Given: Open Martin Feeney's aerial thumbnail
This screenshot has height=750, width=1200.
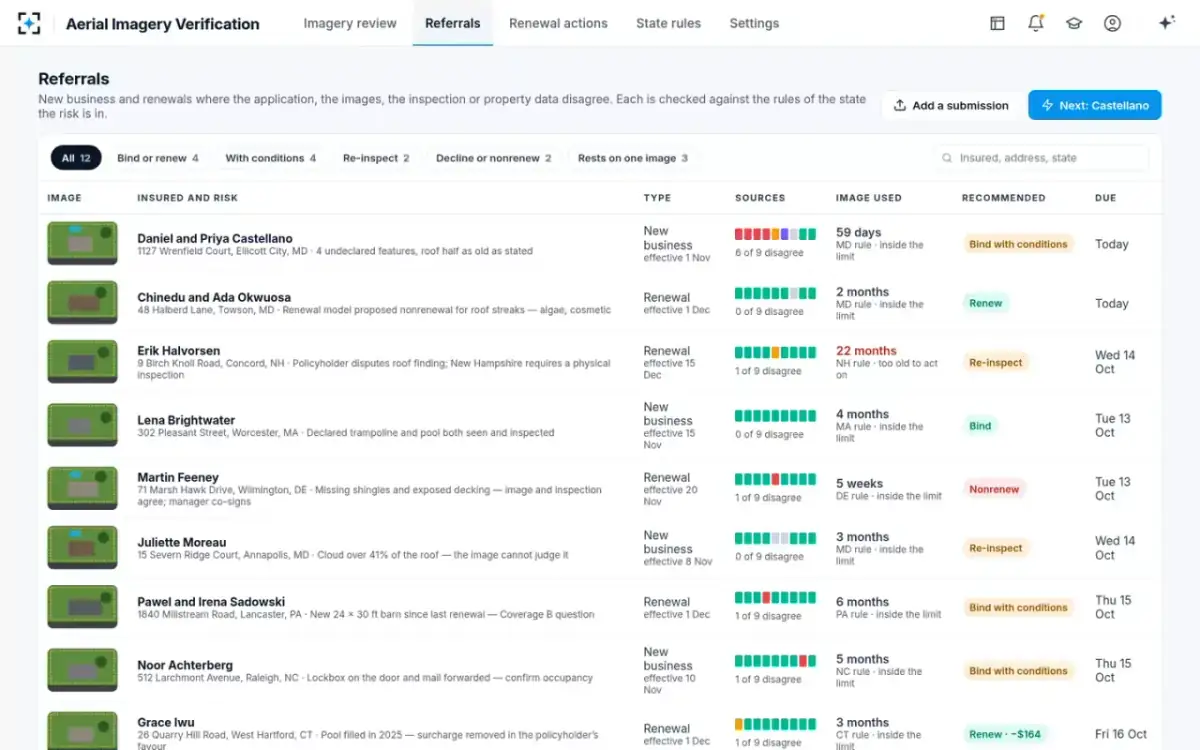Looking at the screenshot, I should 82,489.
